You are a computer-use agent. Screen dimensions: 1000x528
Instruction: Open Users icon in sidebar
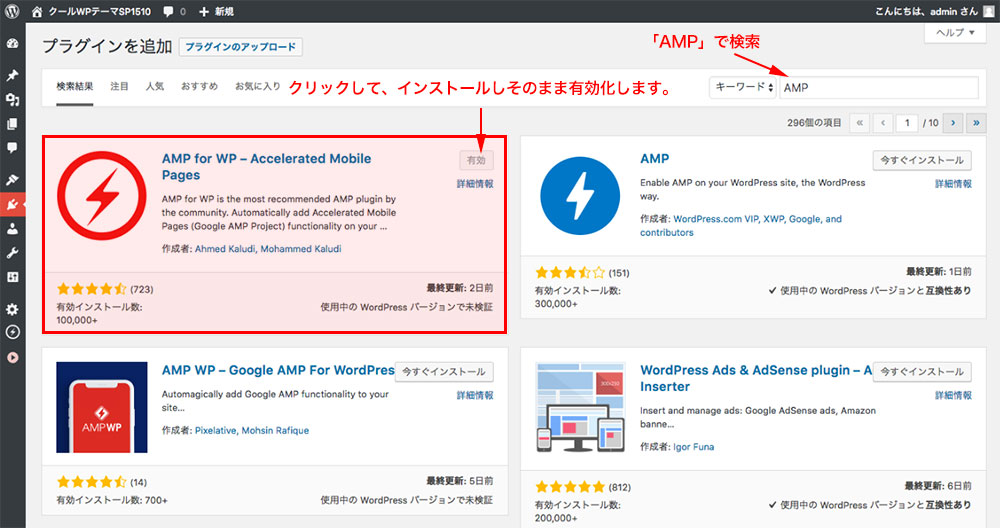(x=12, y=229)
